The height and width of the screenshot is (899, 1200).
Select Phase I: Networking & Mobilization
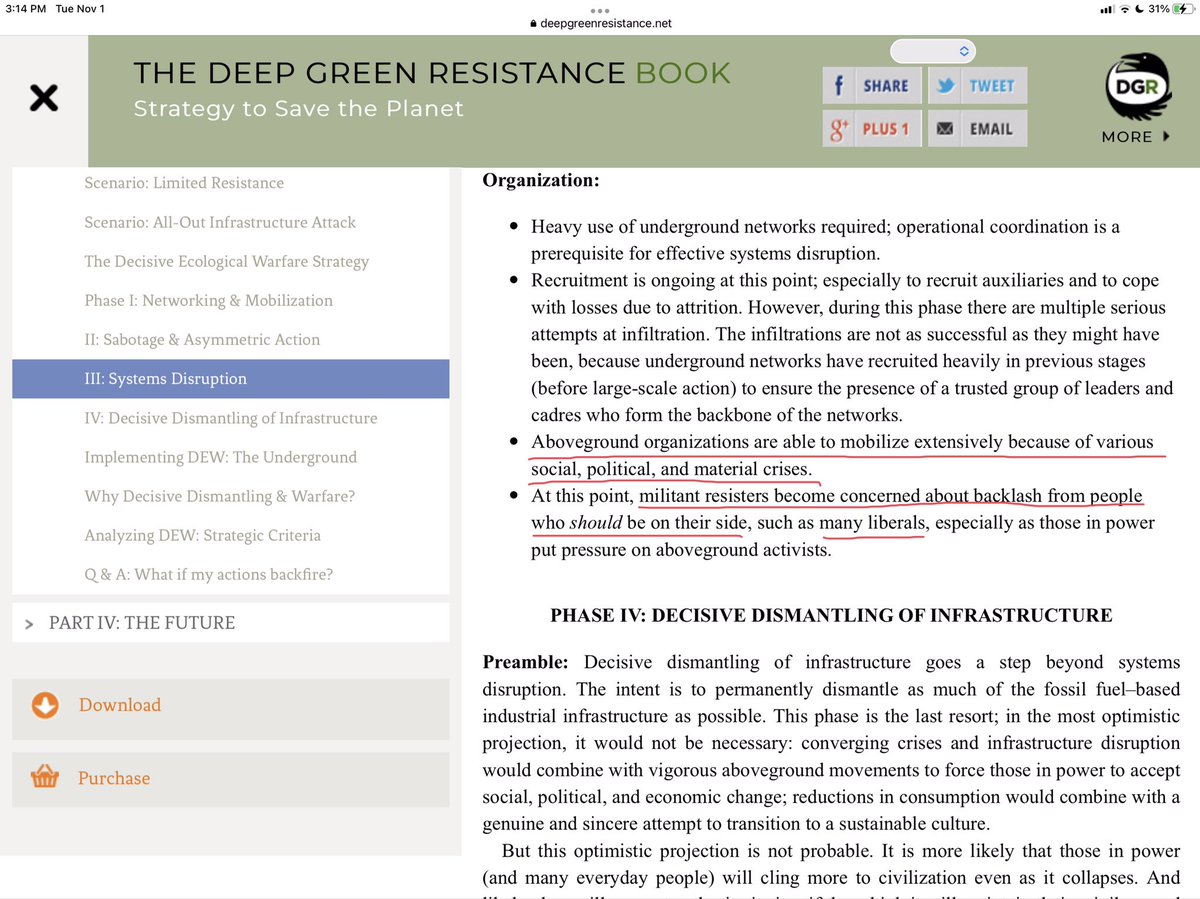pyautogui.click(x=208, y=300)
